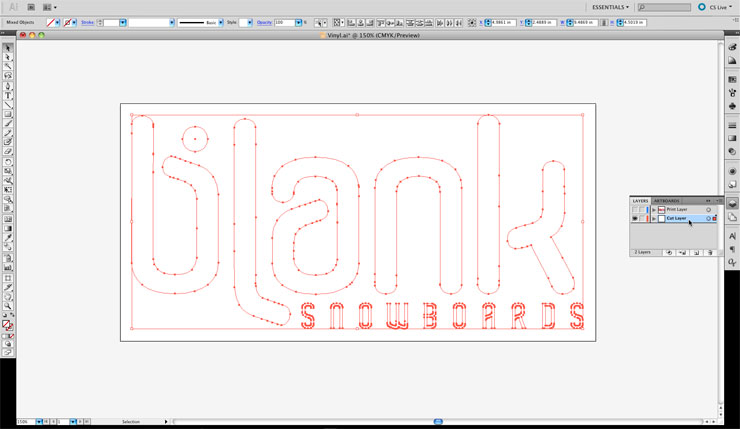Open the Layers panel icon in dock
The width and height of the screenshot is (740, 429).
[732, 204]
